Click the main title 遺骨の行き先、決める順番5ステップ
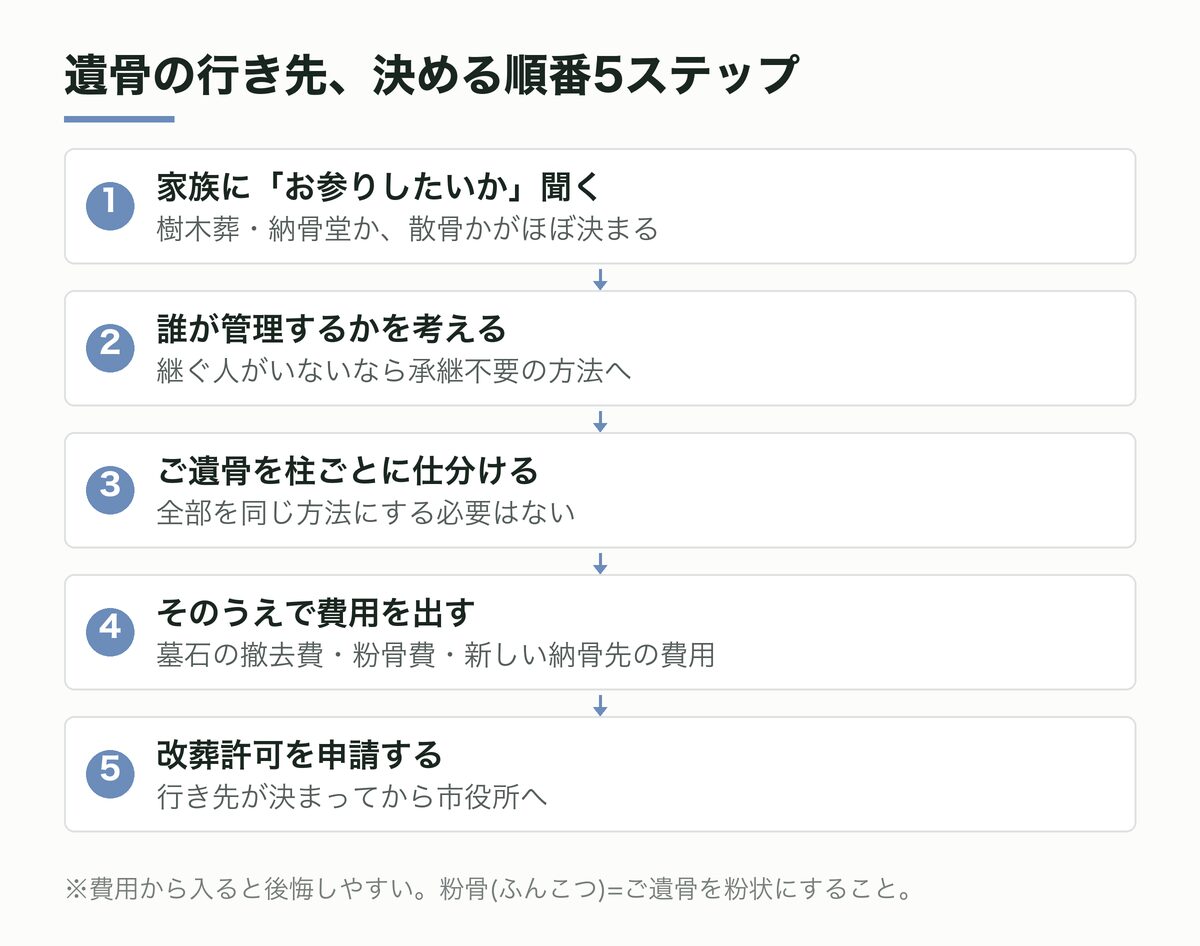This screenshot has width=1200, height=946. coord(431,76)
